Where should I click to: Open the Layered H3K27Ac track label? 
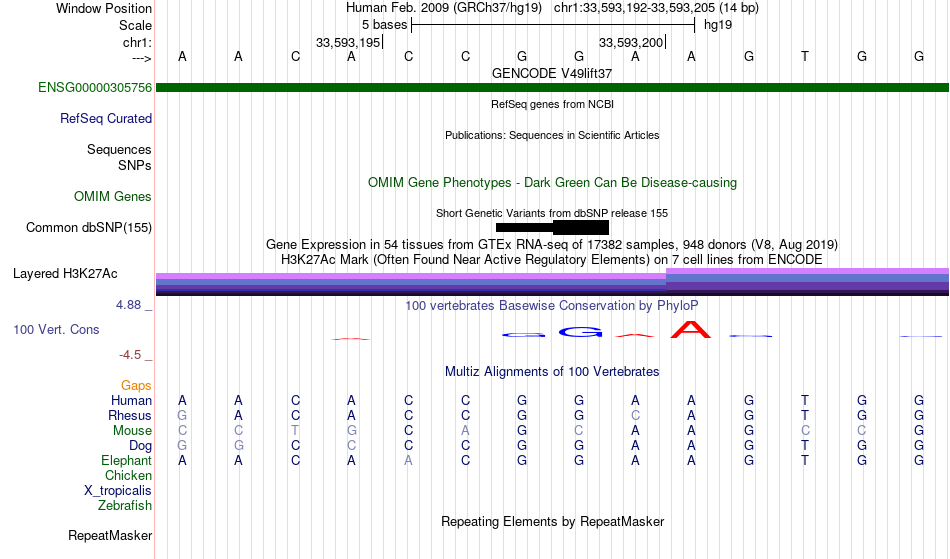pos(65,273)
